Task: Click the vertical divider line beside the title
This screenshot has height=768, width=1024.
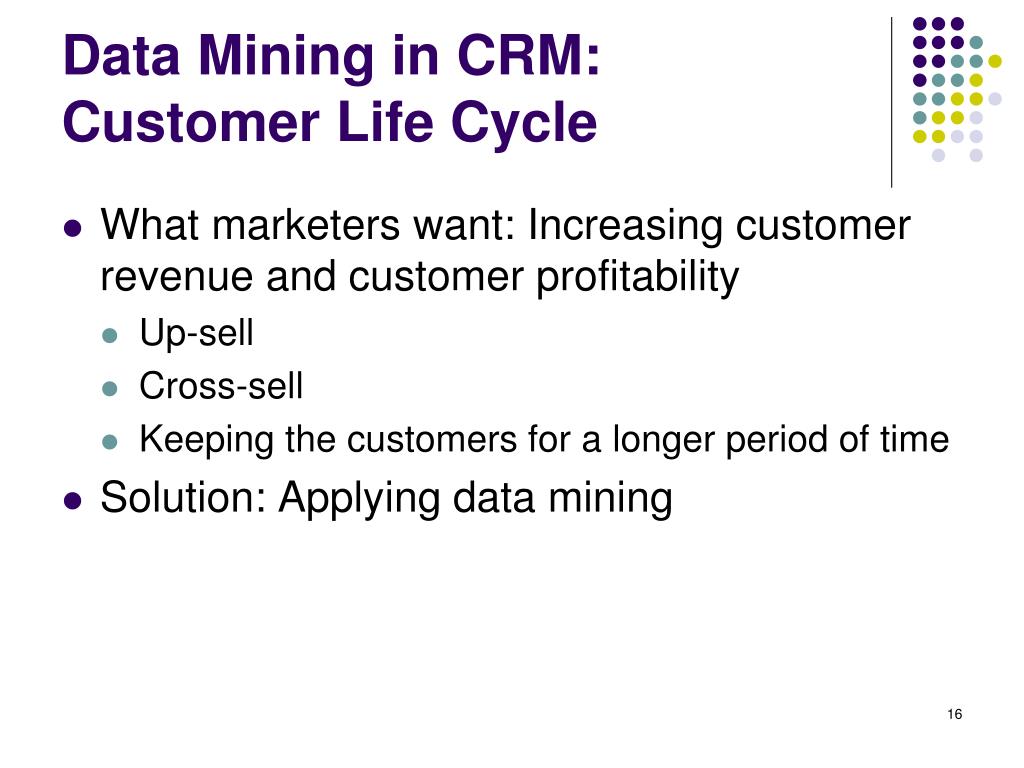Action: click(x=891, y=103)
